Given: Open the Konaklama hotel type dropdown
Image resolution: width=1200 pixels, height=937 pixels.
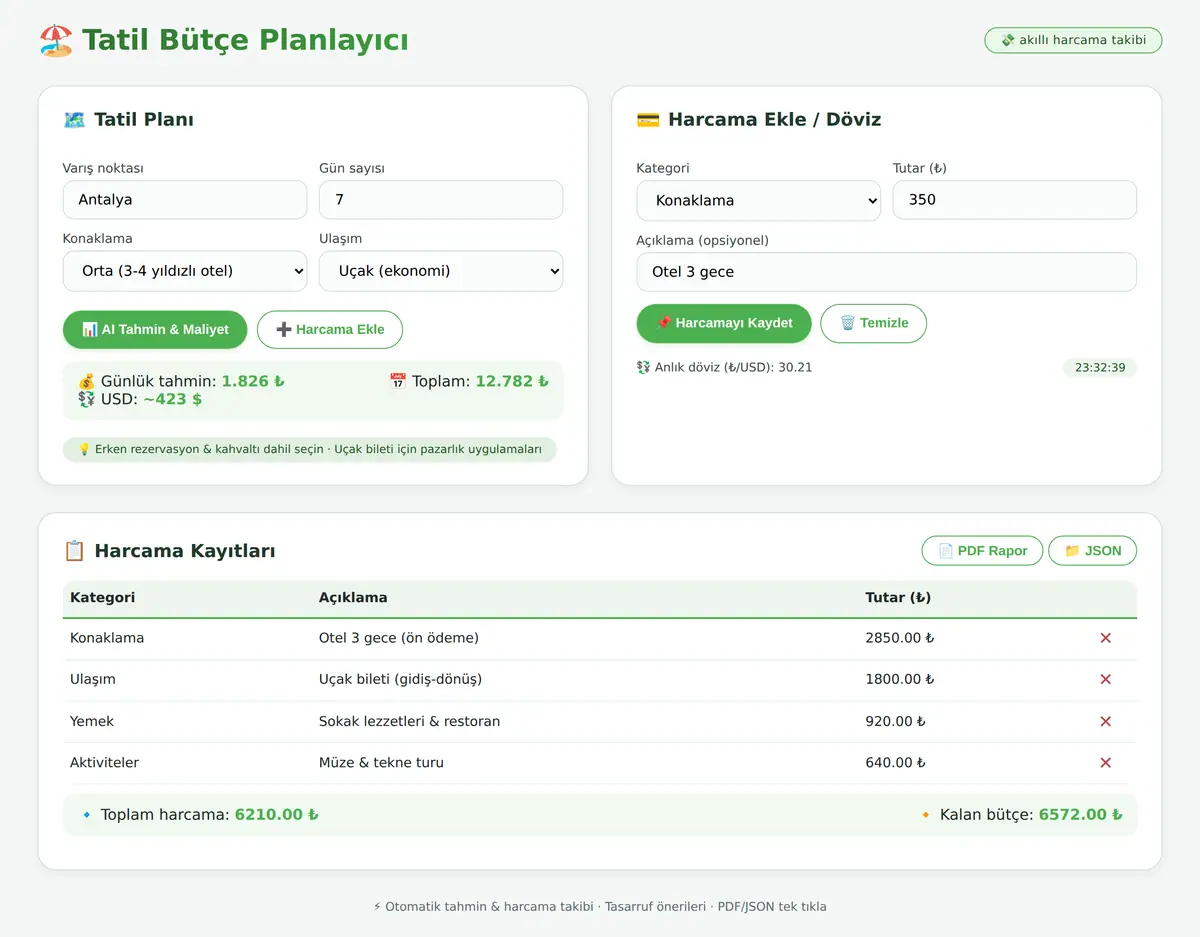Looking at the screenshot, I should (x=185, y=271).
